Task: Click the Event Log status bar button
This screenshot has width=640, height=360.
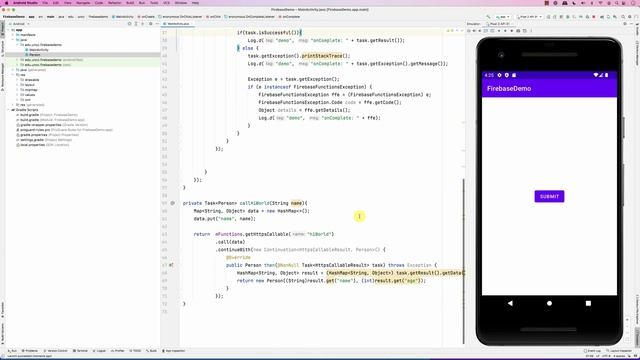Action: pos(593,351)
